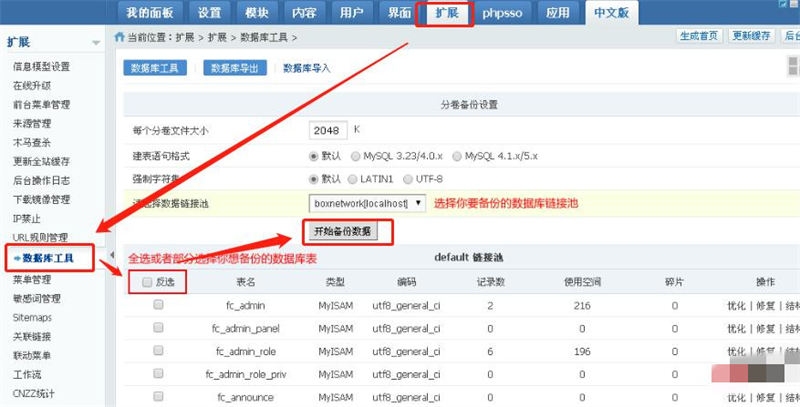Open the 数据库导入 link
800x407 pixels.
click(307, 68)
